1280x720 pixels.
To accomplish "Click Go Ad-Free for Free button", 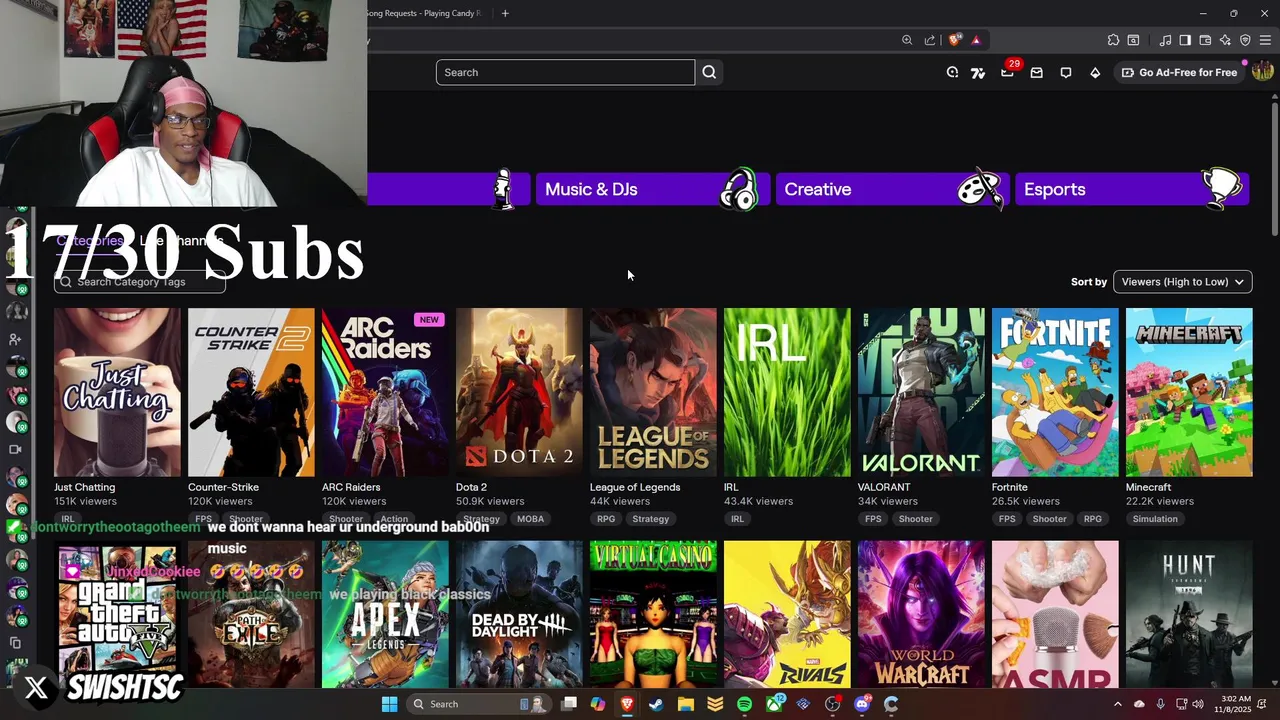I will tap(1179, 73).
